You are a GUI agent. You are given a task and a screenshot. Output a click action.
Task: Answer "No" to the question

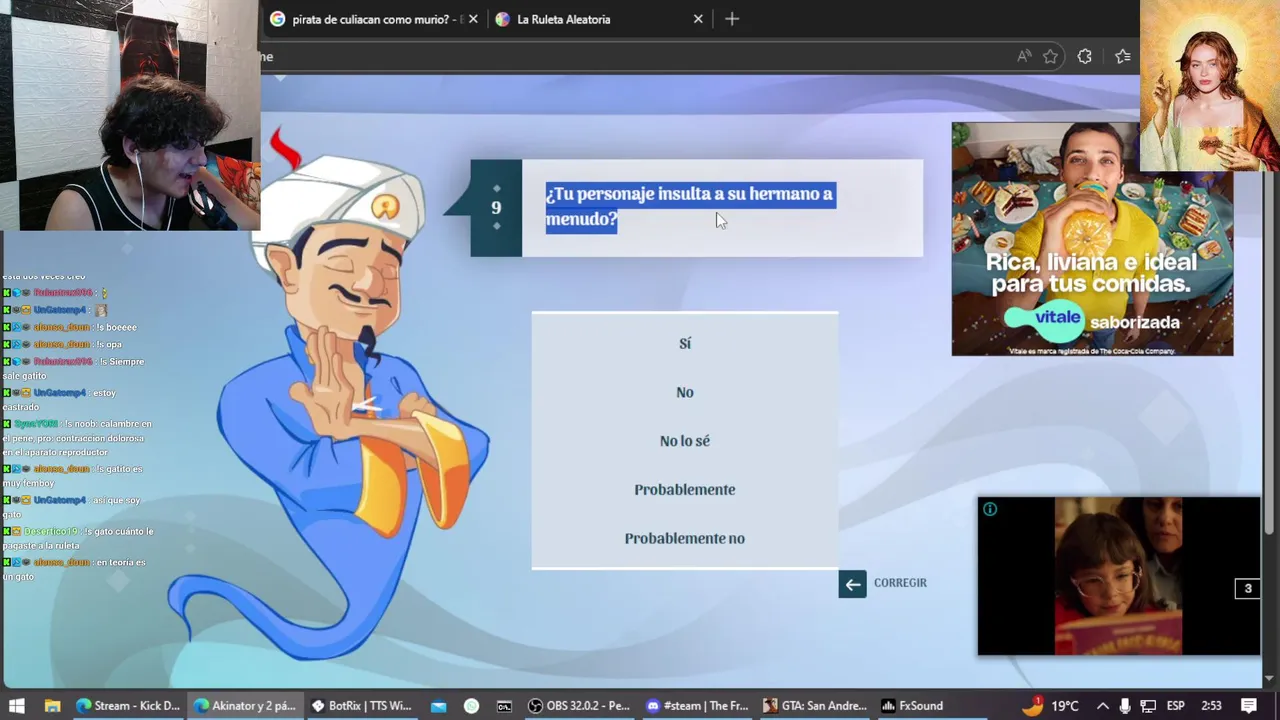pyautogui.click(x=684, y=392)
